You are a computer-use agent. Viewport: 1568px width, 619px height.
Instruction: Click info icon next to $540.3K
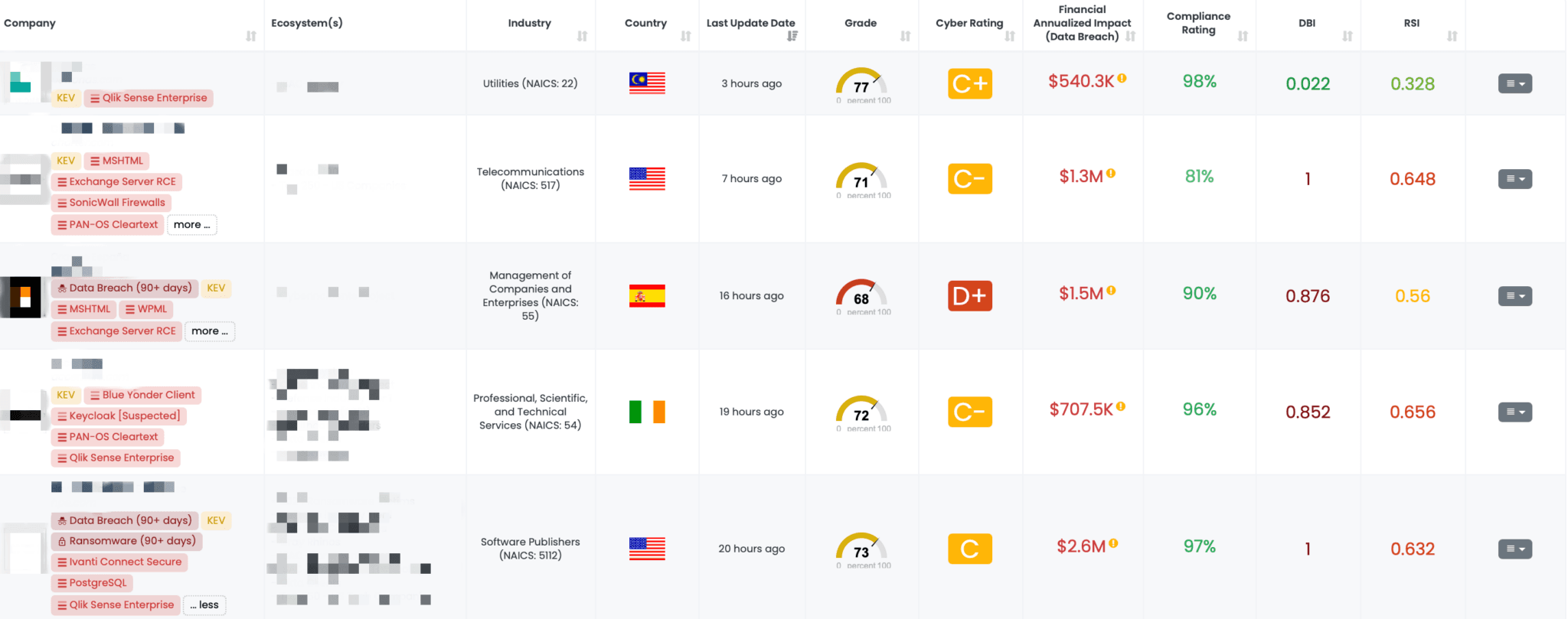1122,78
